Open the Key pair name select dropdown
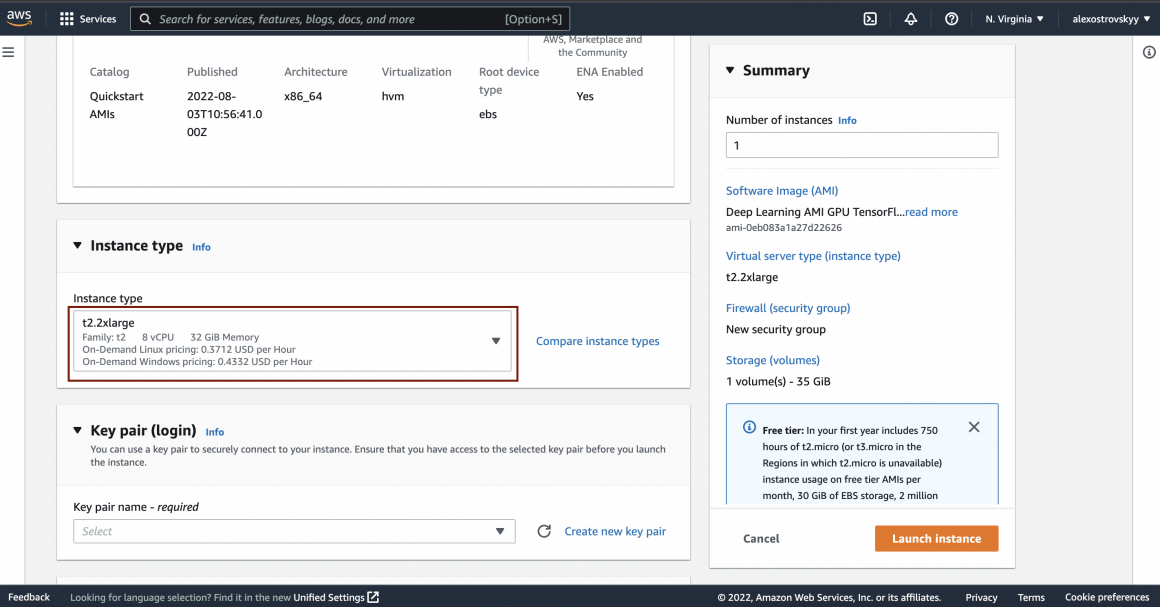The height and width of the screenshot is (607, 1160). (x=294, y=531)
